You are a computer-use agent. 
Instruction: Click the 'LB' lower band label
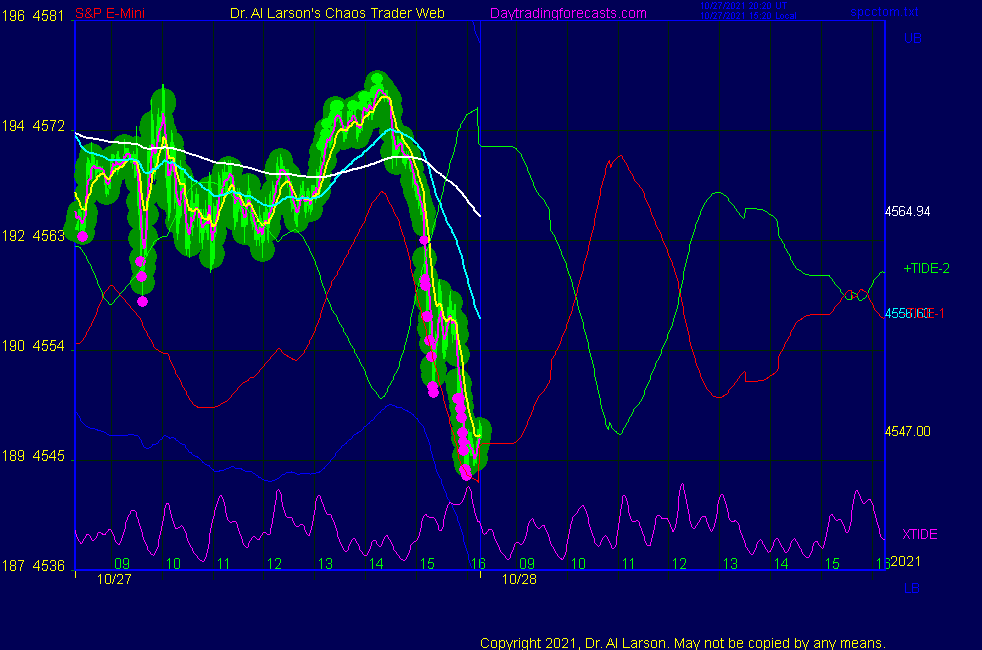(912, 588)
